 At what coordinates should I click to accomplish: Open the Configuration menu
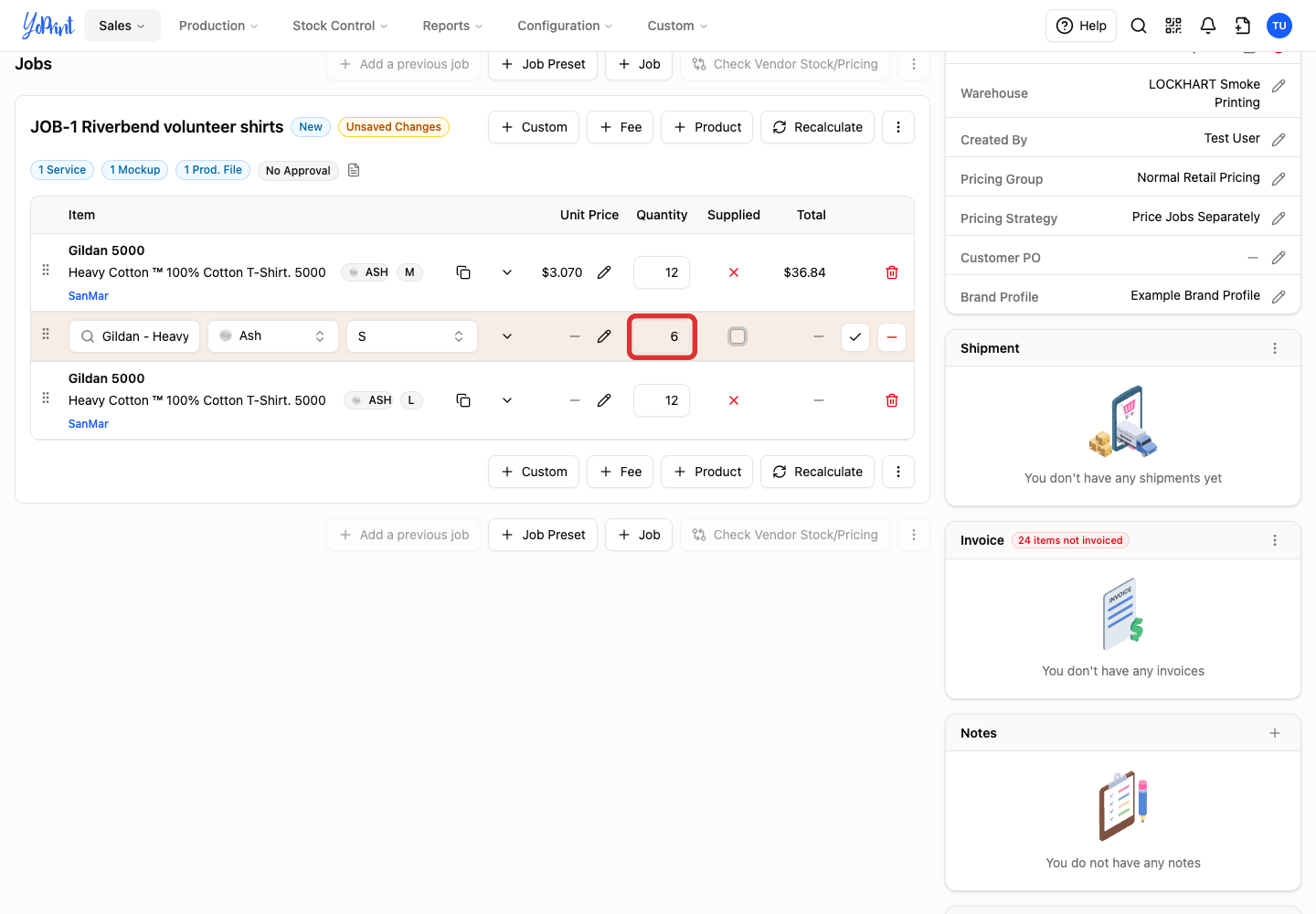coord(565,26)
